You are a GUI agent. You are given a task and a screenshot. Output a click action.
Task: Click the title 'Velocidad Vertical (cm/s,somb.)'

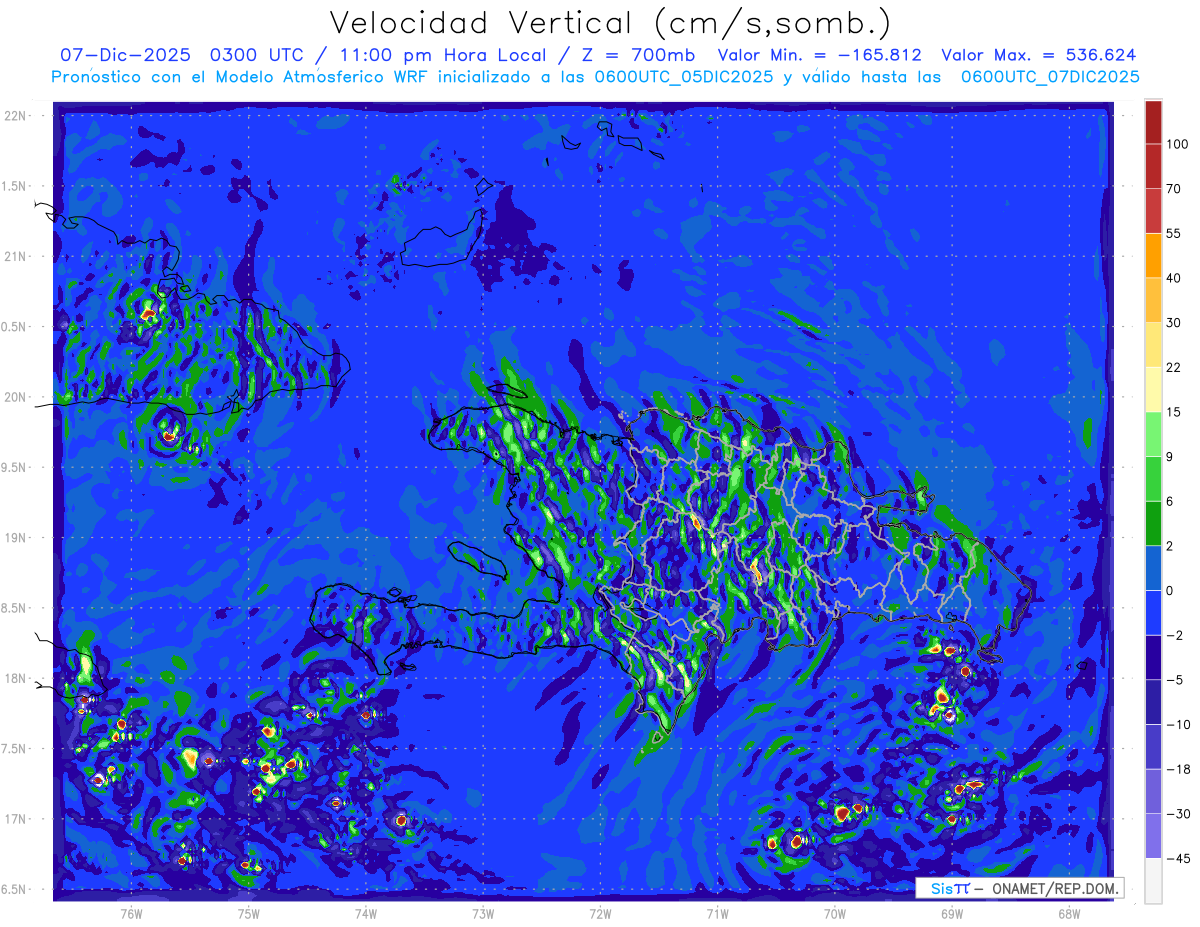pyautogui.click(x=610, y=23)
